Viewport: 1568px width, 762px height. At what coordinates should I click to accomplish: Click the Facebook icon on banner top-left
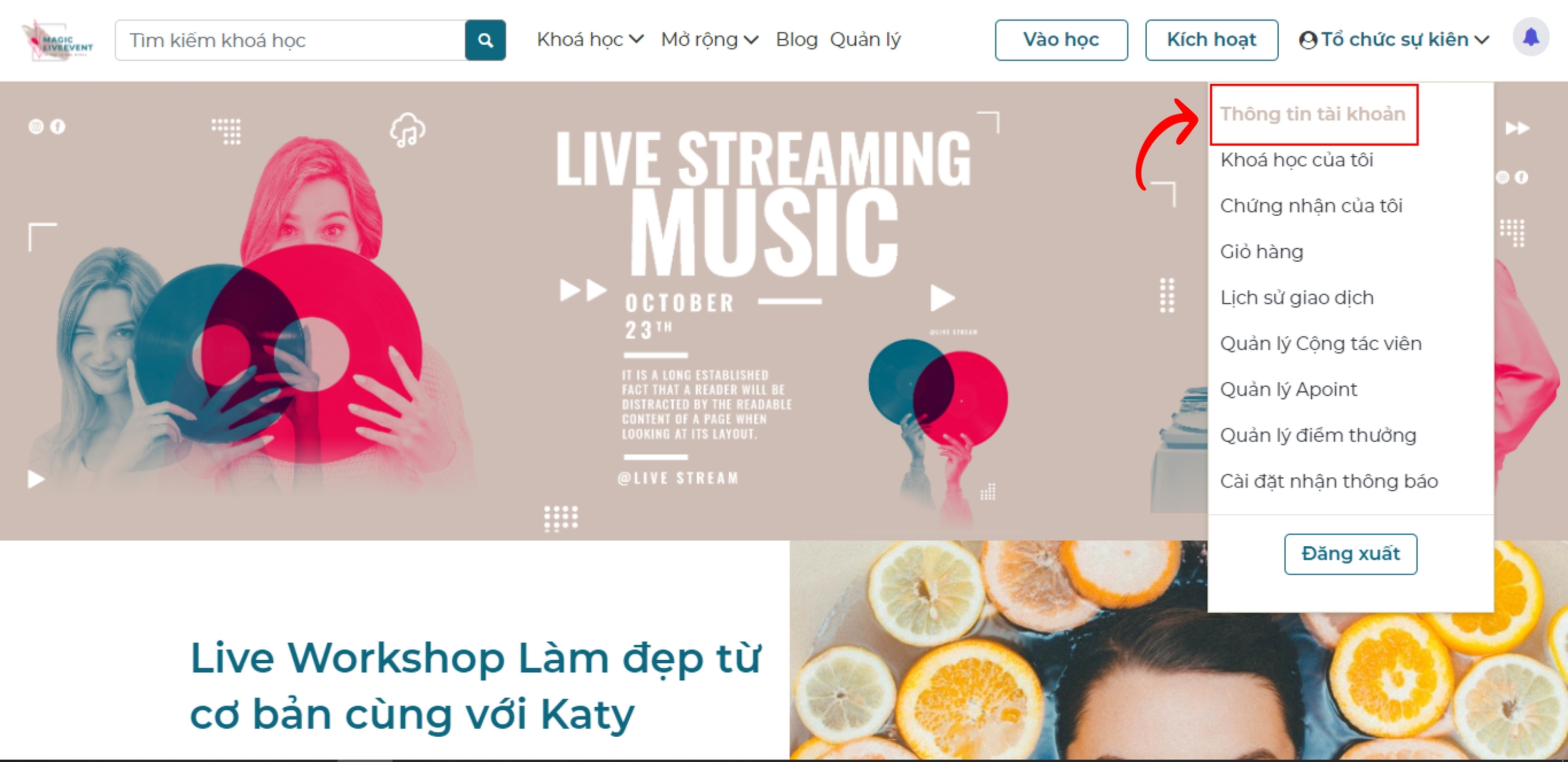click(59, 127)
